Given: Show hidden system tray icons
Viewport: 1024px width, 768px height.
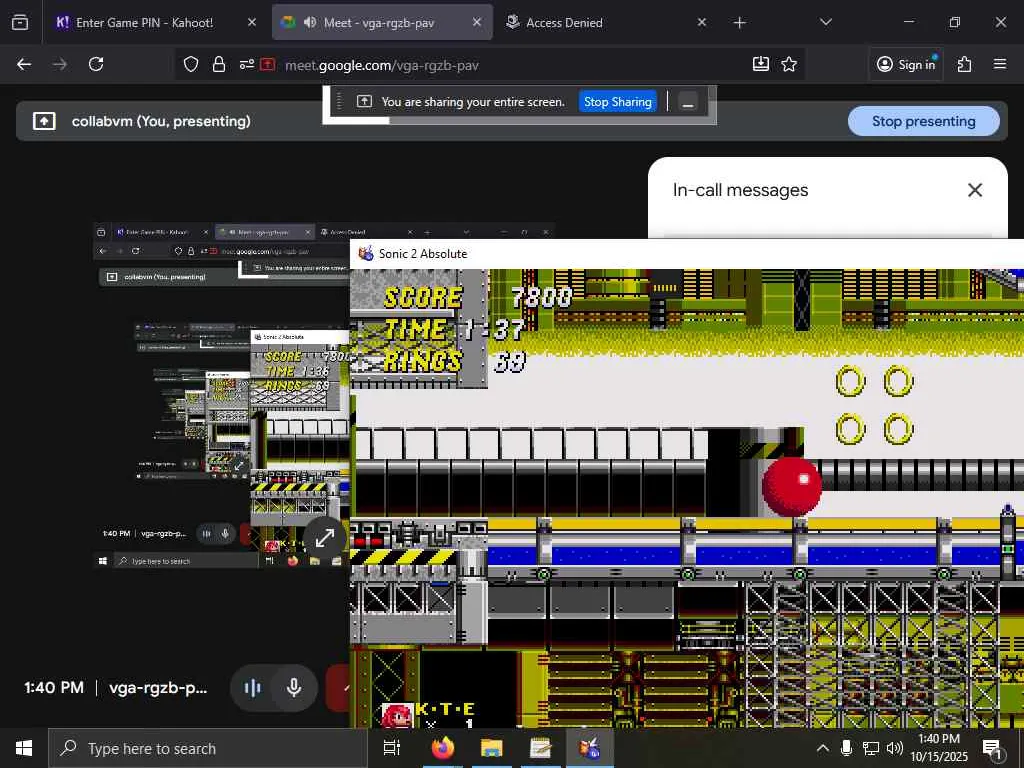Looking at the screenshot, I should click(823, 748).
